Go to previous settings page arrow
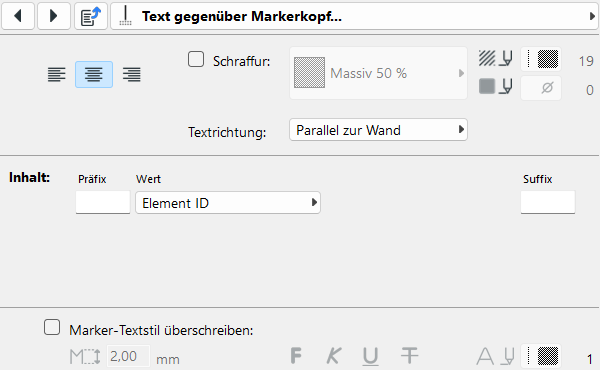Image resolution: width=600 pixels, height=370 pixels. (x=18, y=16)
